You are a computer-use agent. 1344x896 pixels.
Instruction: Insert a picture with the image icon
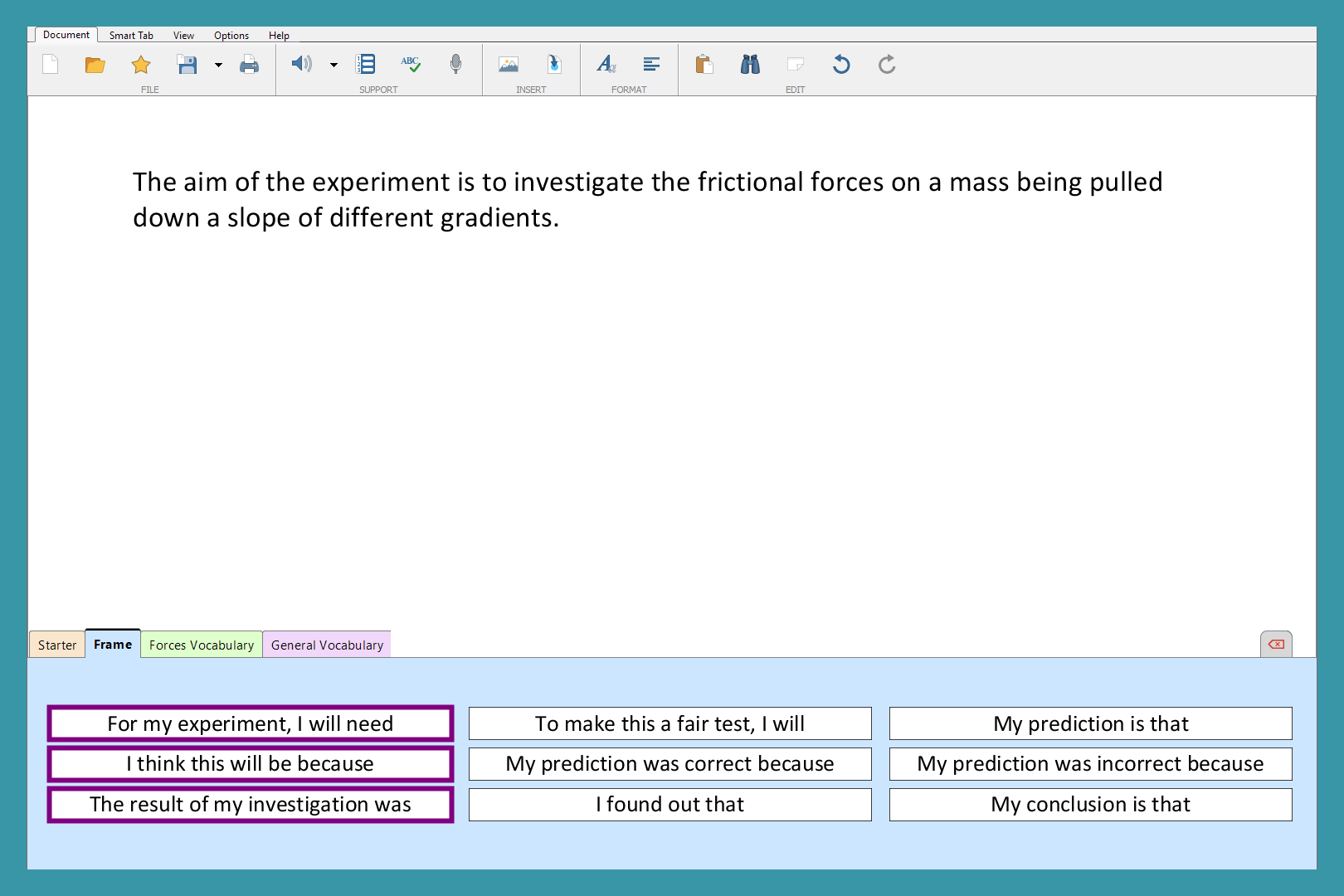(509, 64)
